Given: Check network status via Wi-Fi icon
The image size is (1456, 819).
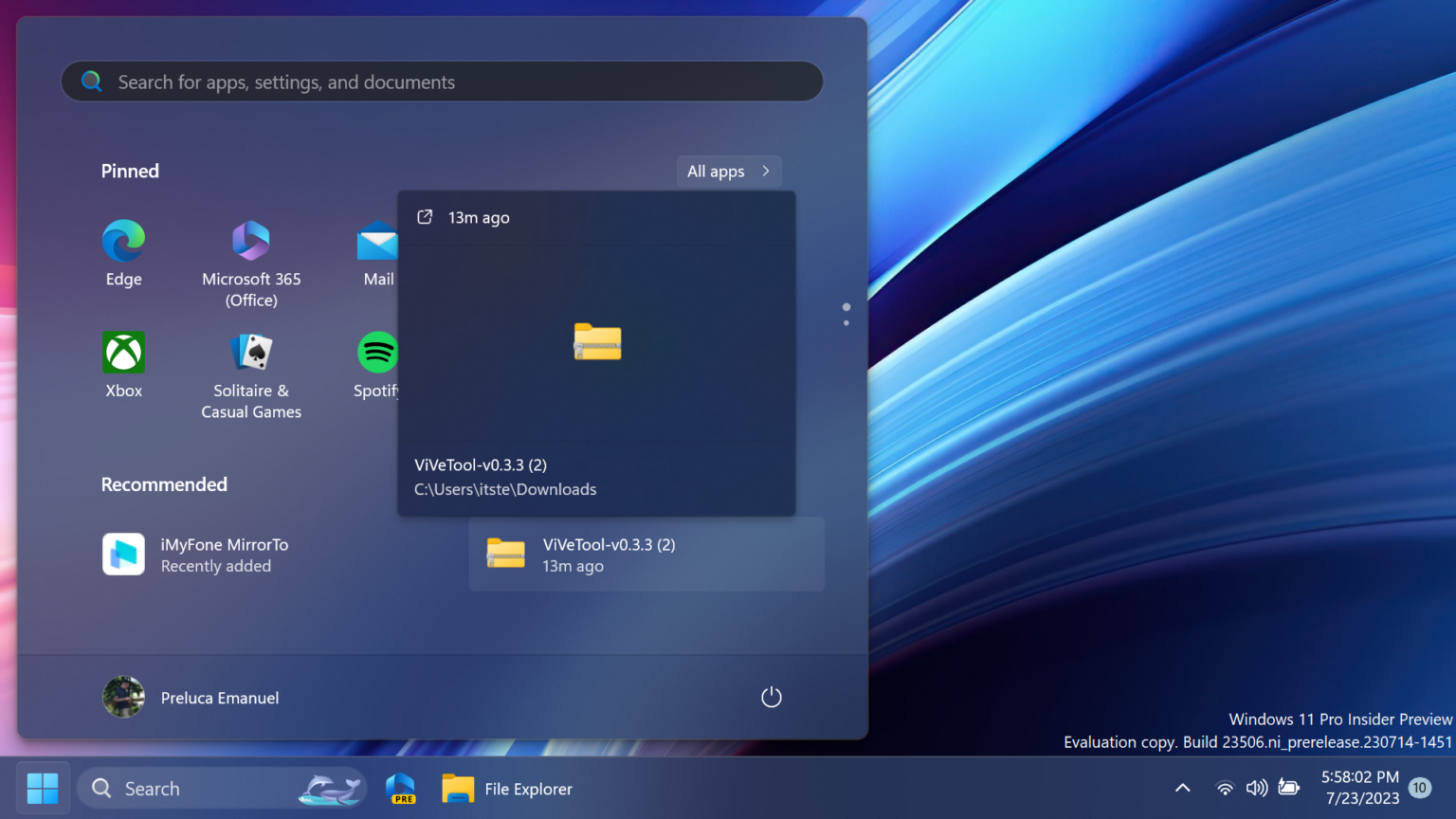Looking at the screenshot, I should (x=1224, y=788).
